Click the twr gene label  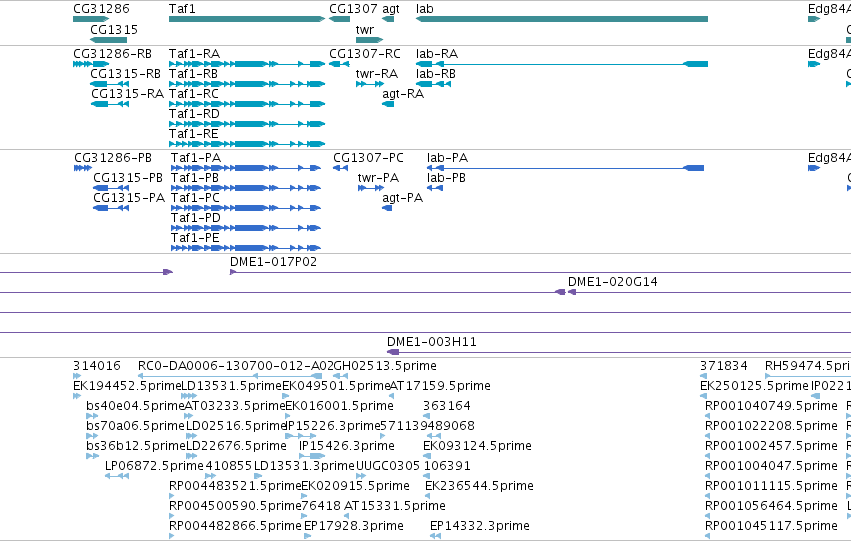click(x=365, y=29)
